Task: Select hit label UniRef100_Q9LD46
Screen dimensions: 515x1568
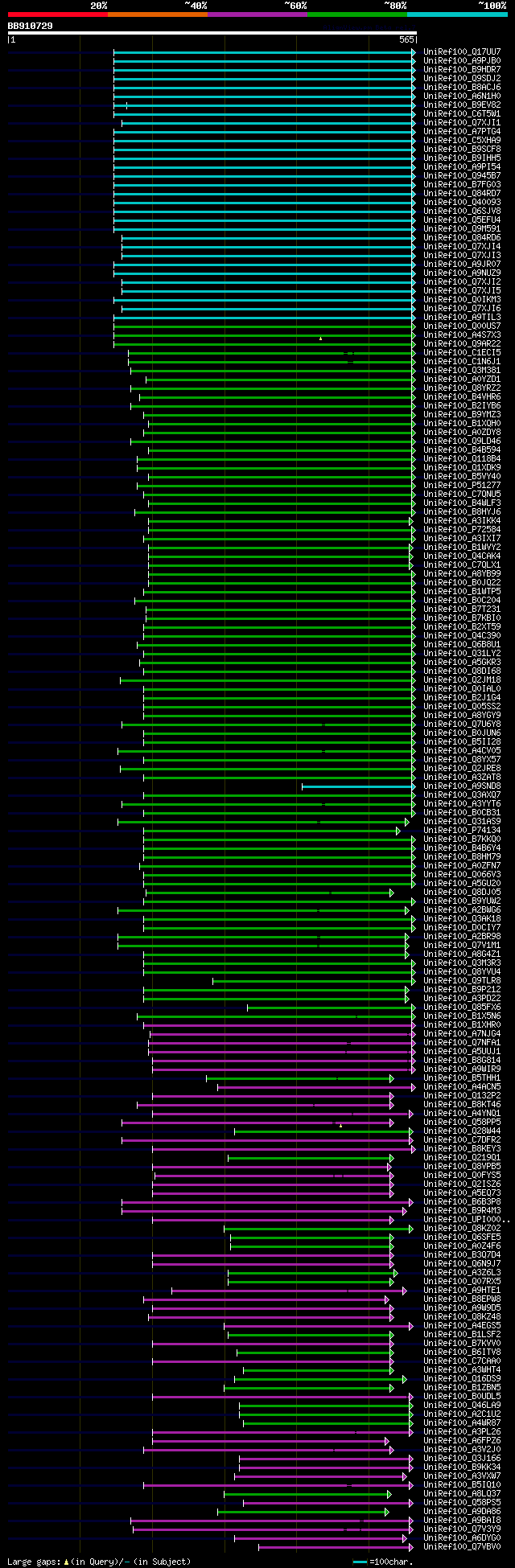Action: (462, 441)
